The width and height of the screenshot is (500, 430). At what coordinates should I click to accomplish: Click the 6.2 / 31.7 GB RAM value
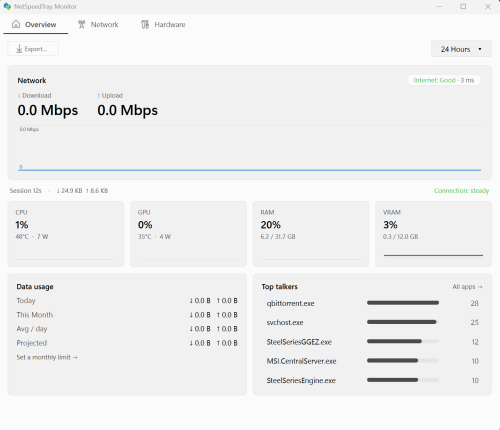pos(278,237)
